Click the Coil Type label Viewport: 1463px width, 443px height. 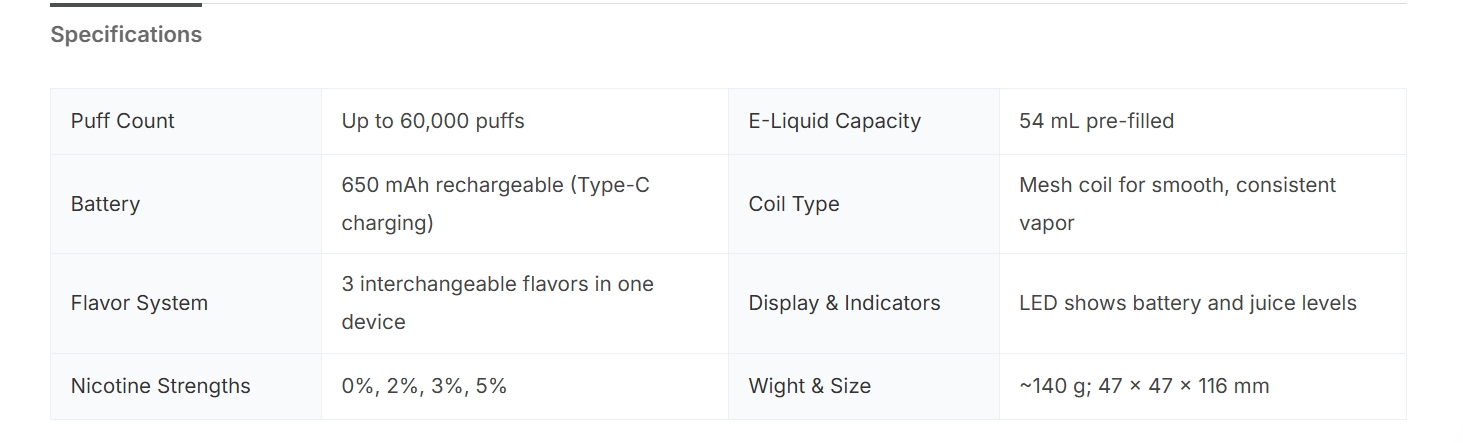(794, 204)
